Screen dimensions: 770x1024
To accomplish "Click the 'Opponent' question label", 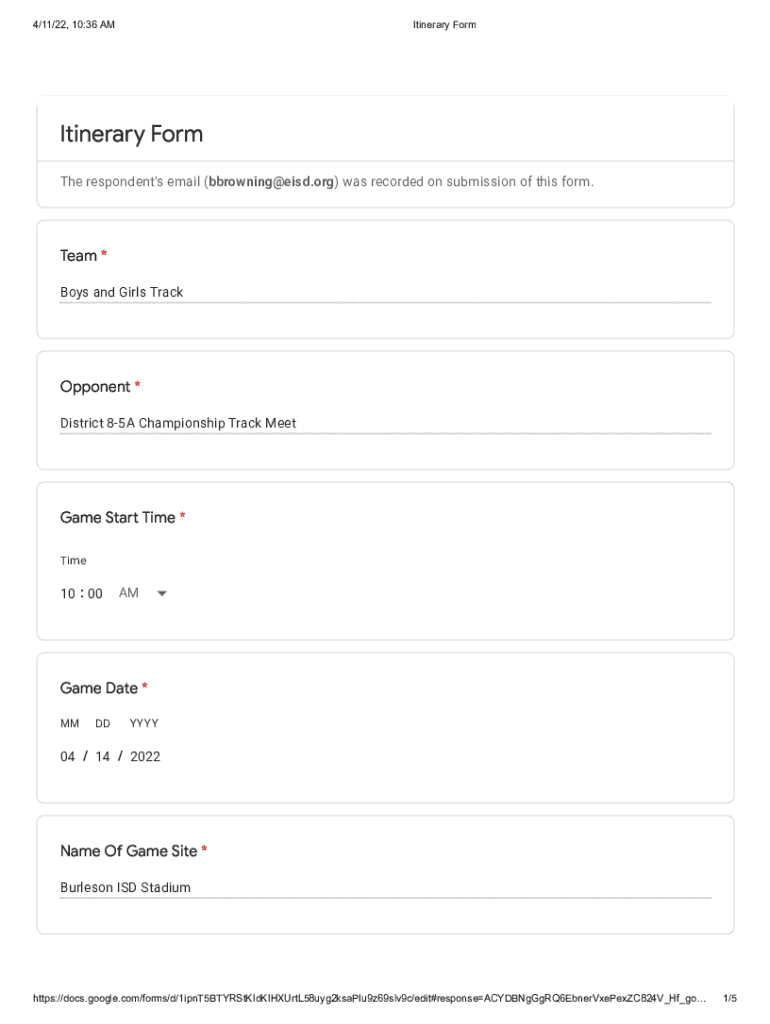I will point(95,387).
